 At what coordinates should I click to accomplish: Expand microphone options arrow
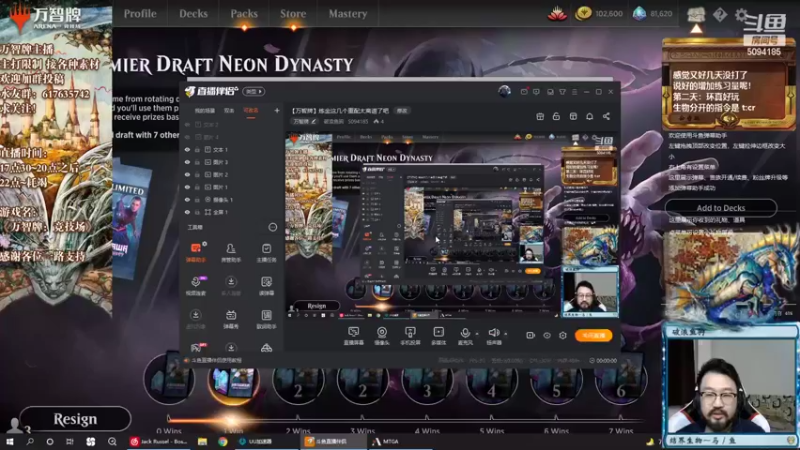click(477, 334)
